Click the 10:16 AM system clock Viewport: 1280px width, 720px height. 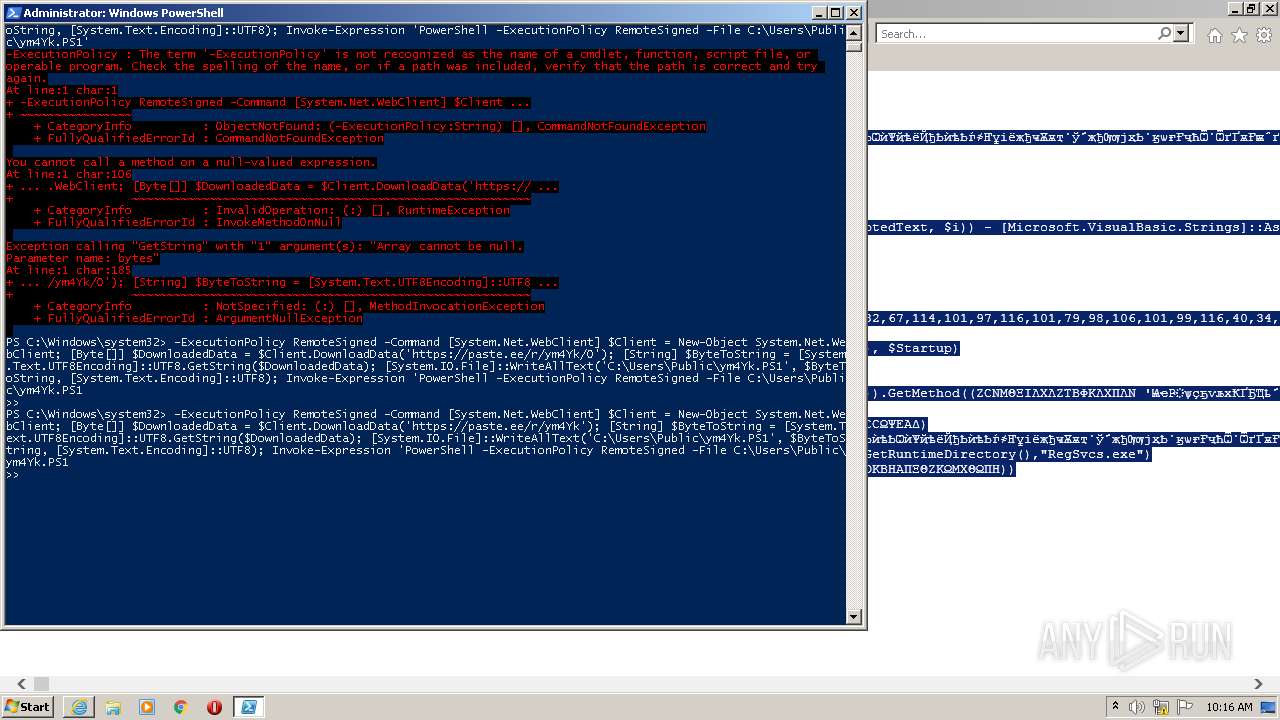pyautogui.click(x=1229, y=707)
